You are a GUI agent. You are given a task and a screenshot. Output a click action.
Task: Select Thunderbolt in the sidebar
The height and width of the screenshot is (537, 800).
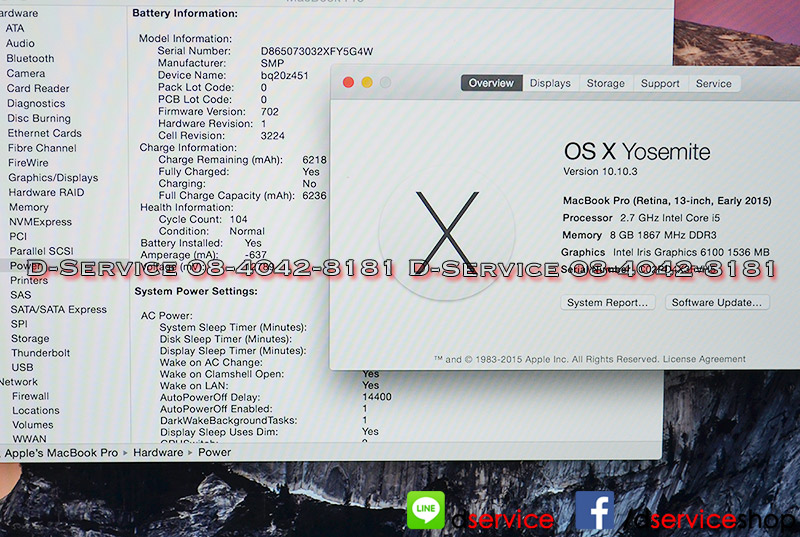[41, 353]
